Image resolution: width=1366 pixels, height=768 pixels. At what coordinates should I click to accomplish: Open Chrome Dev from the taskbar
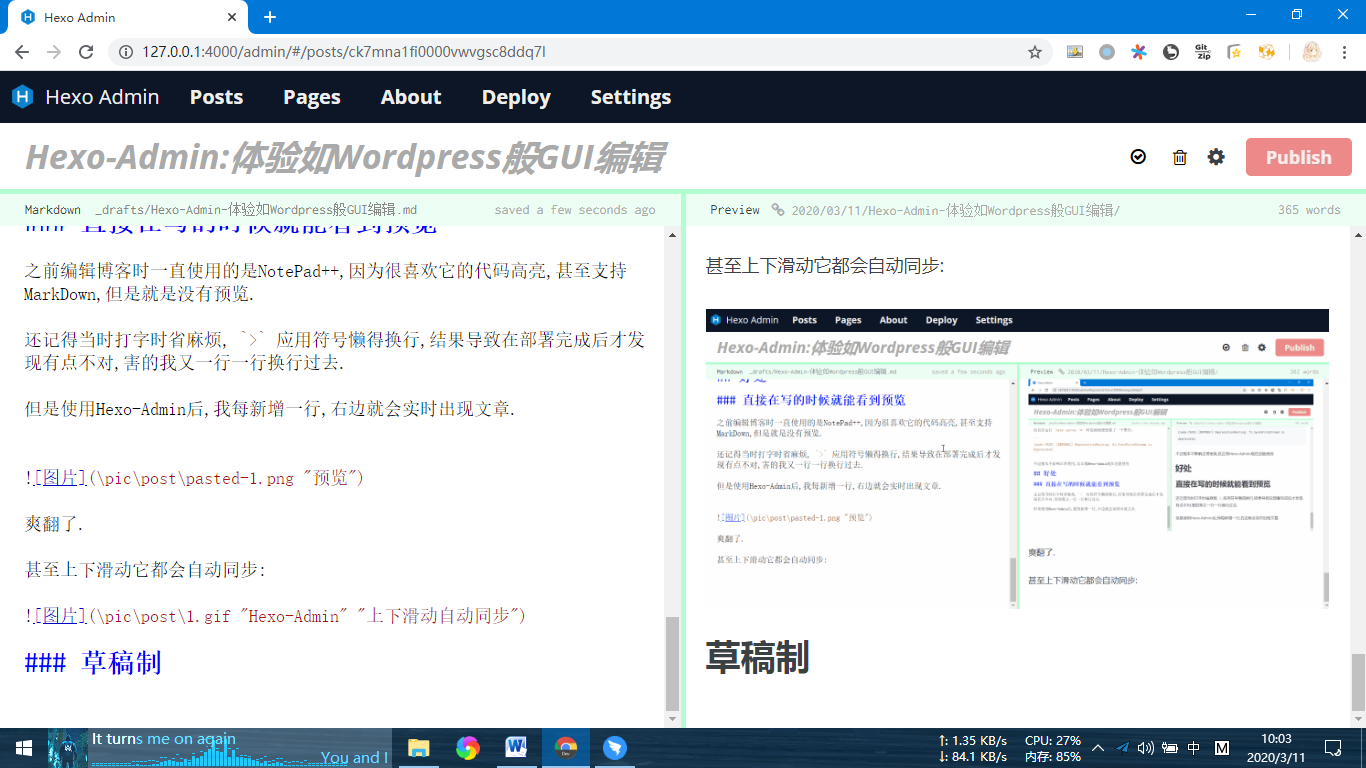coord(566,748)
